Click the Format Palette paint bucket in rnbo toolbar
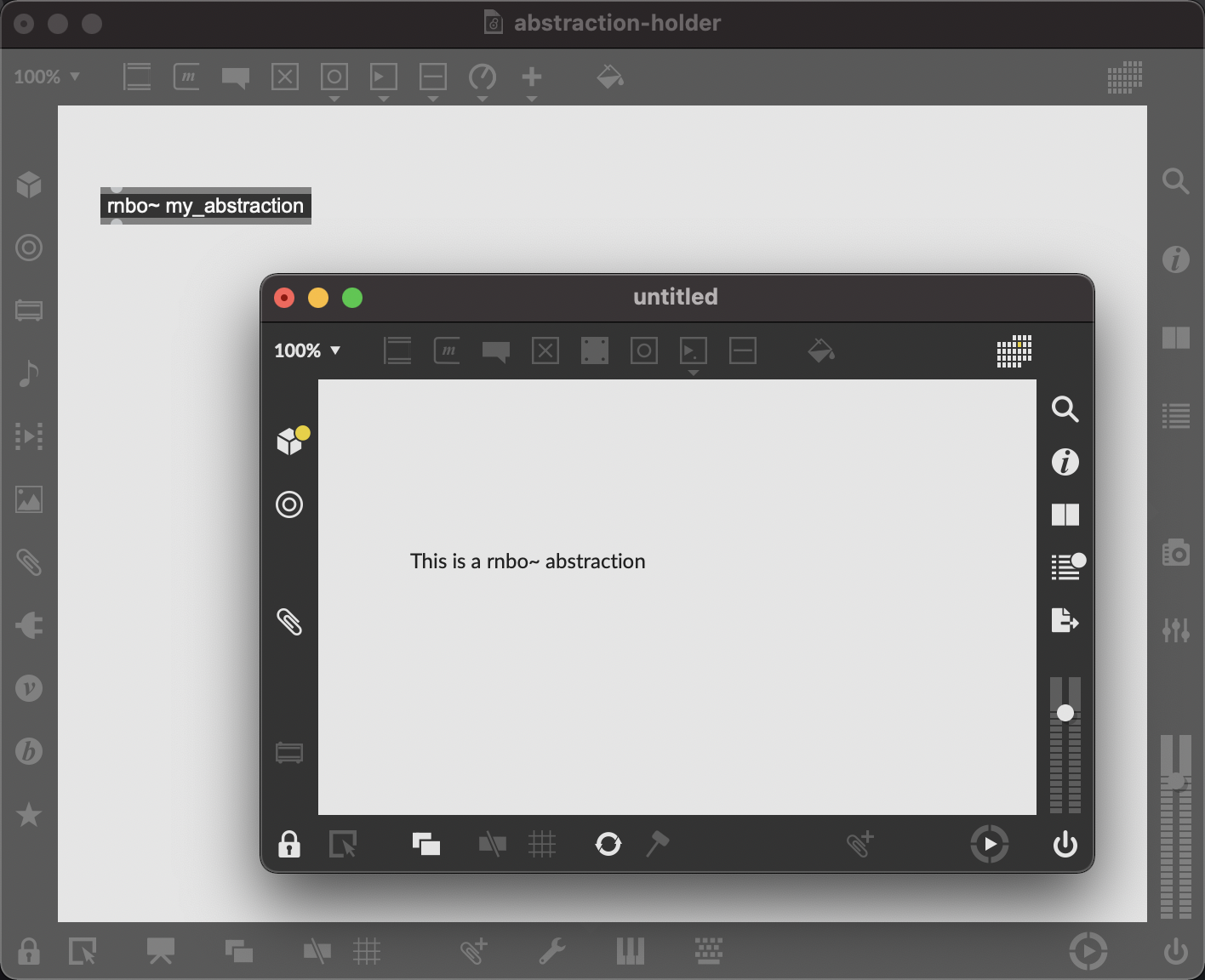Viewport: 1205px width, 980px height. pos(821,350)
